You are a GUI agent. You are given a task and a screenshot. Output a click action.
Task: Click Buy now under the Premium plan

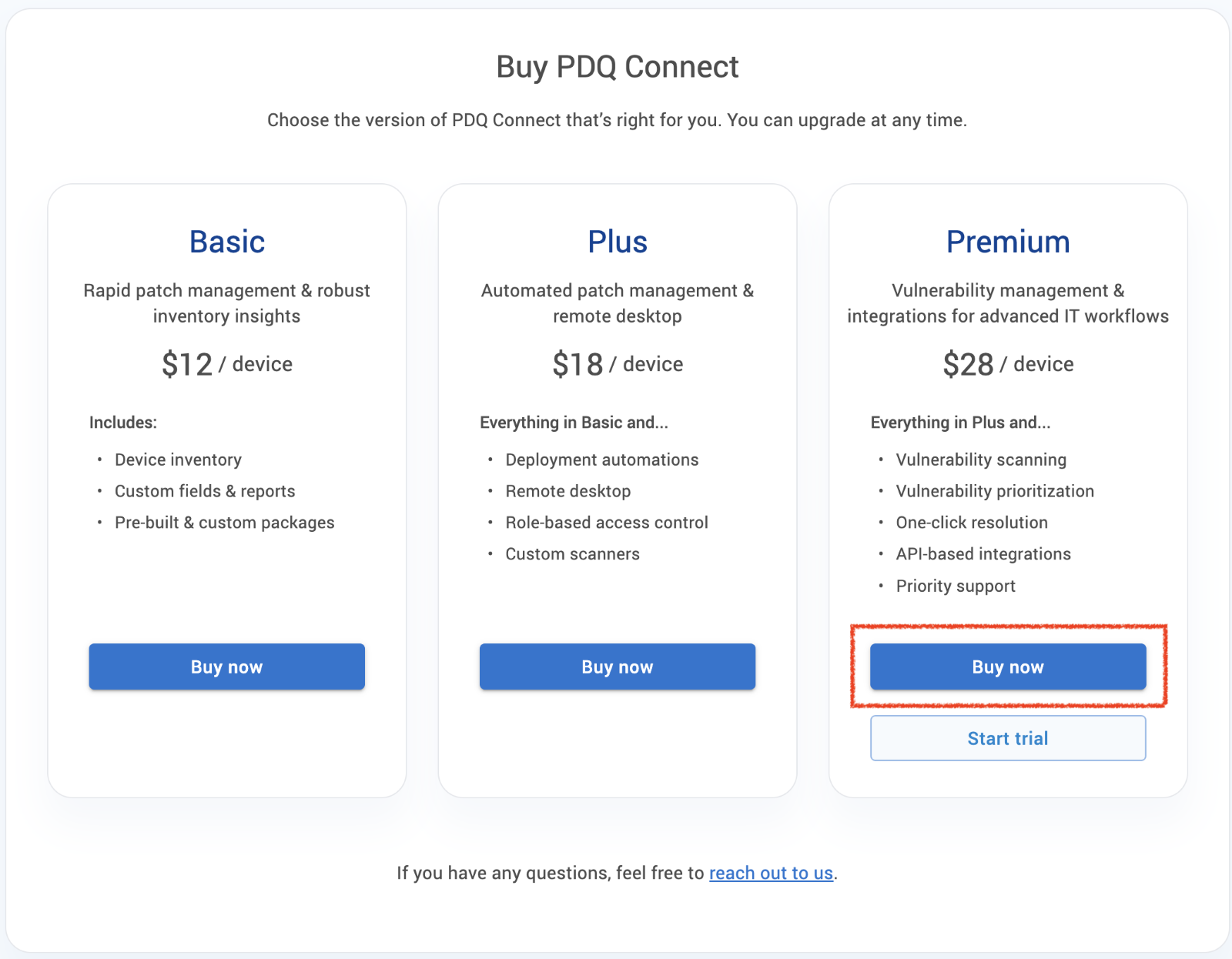pyautogui.click(x=1008, y=667)
